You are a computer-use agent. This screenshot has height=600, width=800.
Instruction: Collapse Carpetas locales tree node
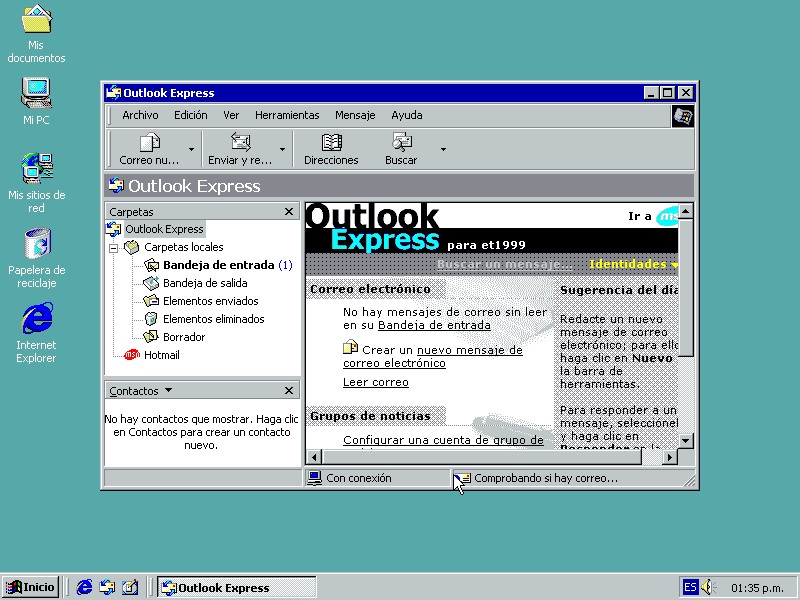click(x=114, y=248)
